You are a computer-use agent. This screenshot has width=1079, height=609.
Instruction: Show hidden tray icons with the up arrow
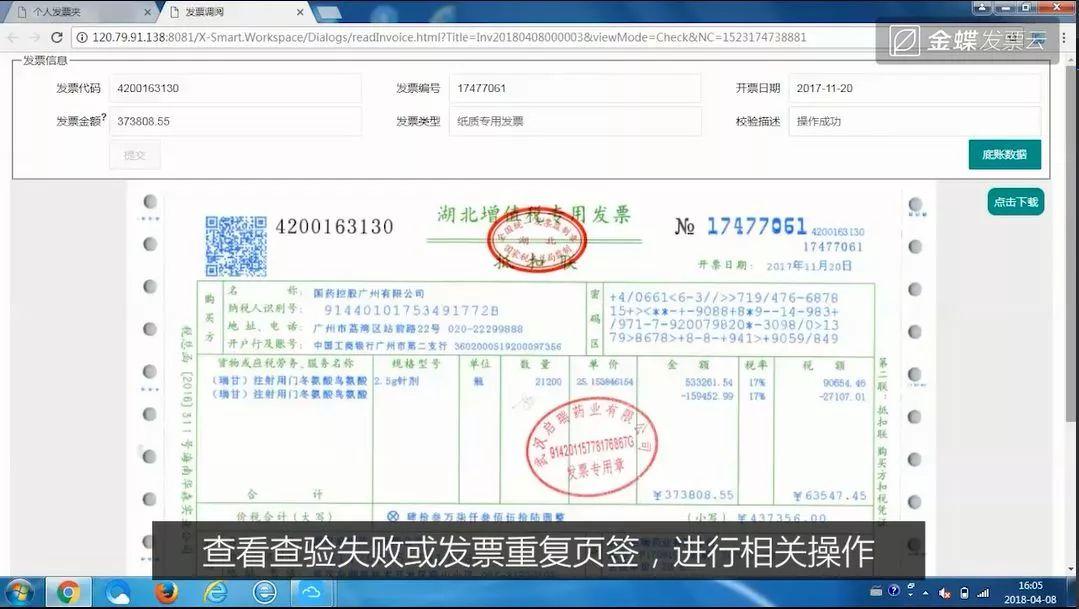pyautogui.click(x=926, y=592)
